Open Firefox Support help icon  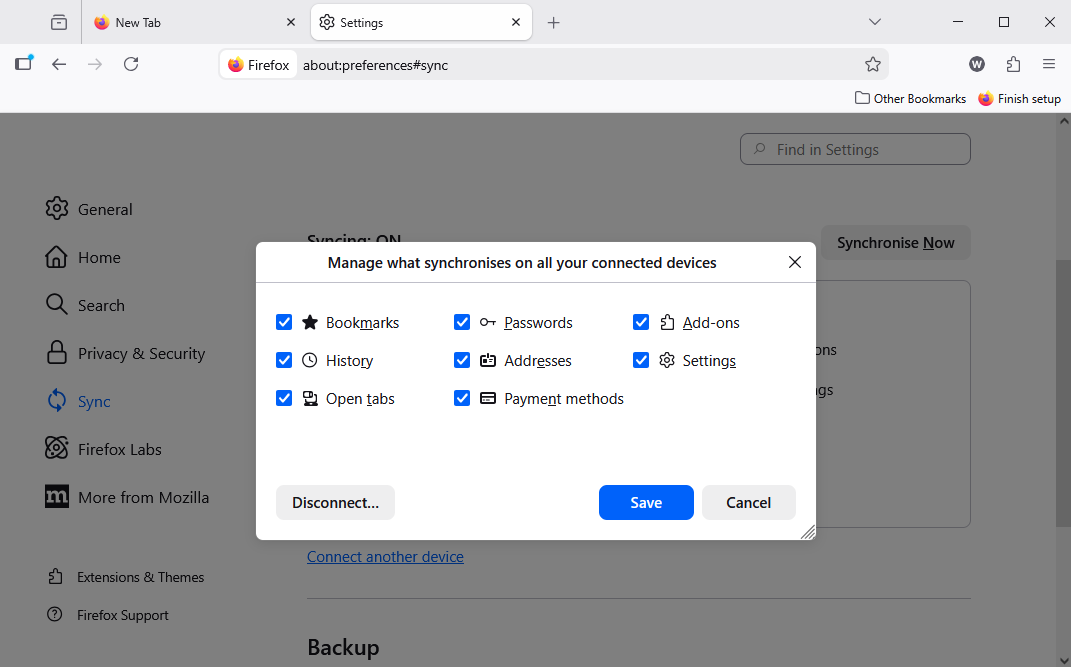click(x=55, y=615)
